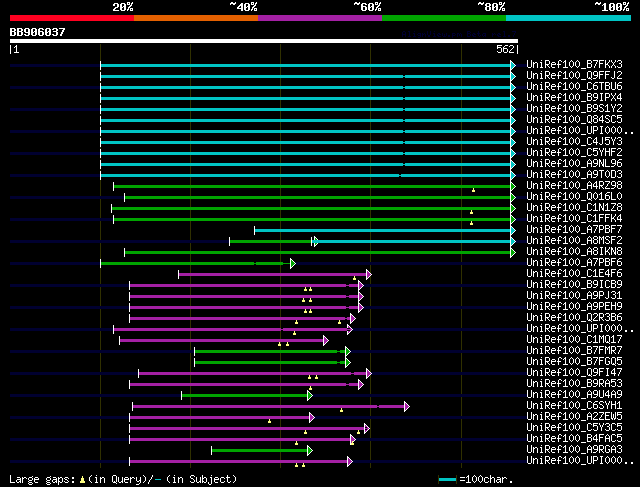
Task: Click the UniRef100_A7PBF6 label
Action: click(574, 262)
